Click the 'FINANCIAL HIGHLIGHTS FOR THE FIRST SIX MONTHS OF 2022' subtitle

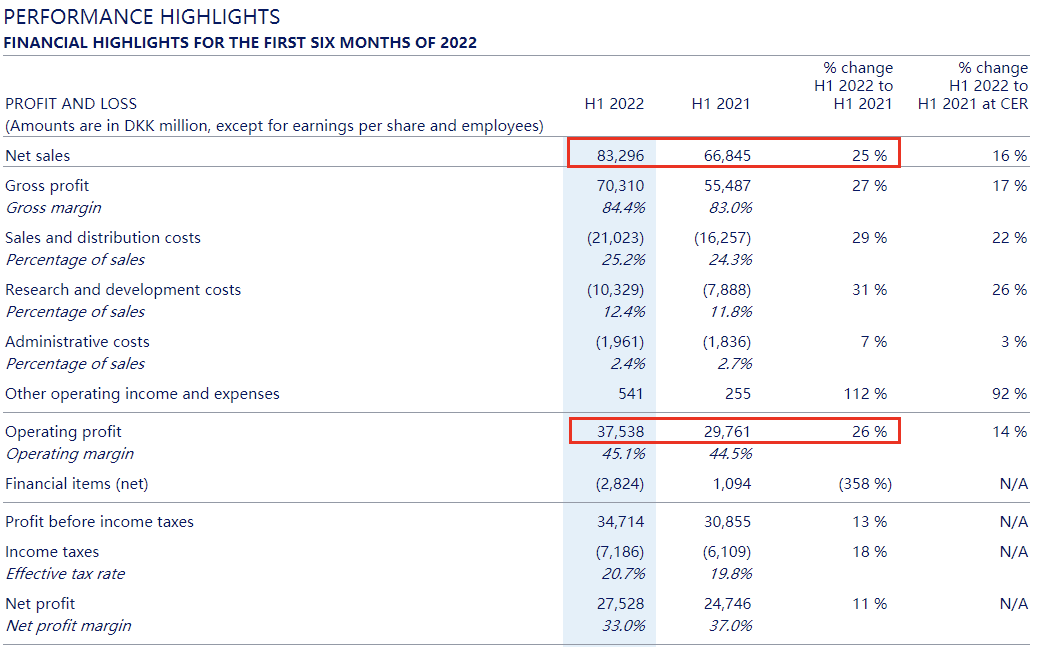point(240,43)
